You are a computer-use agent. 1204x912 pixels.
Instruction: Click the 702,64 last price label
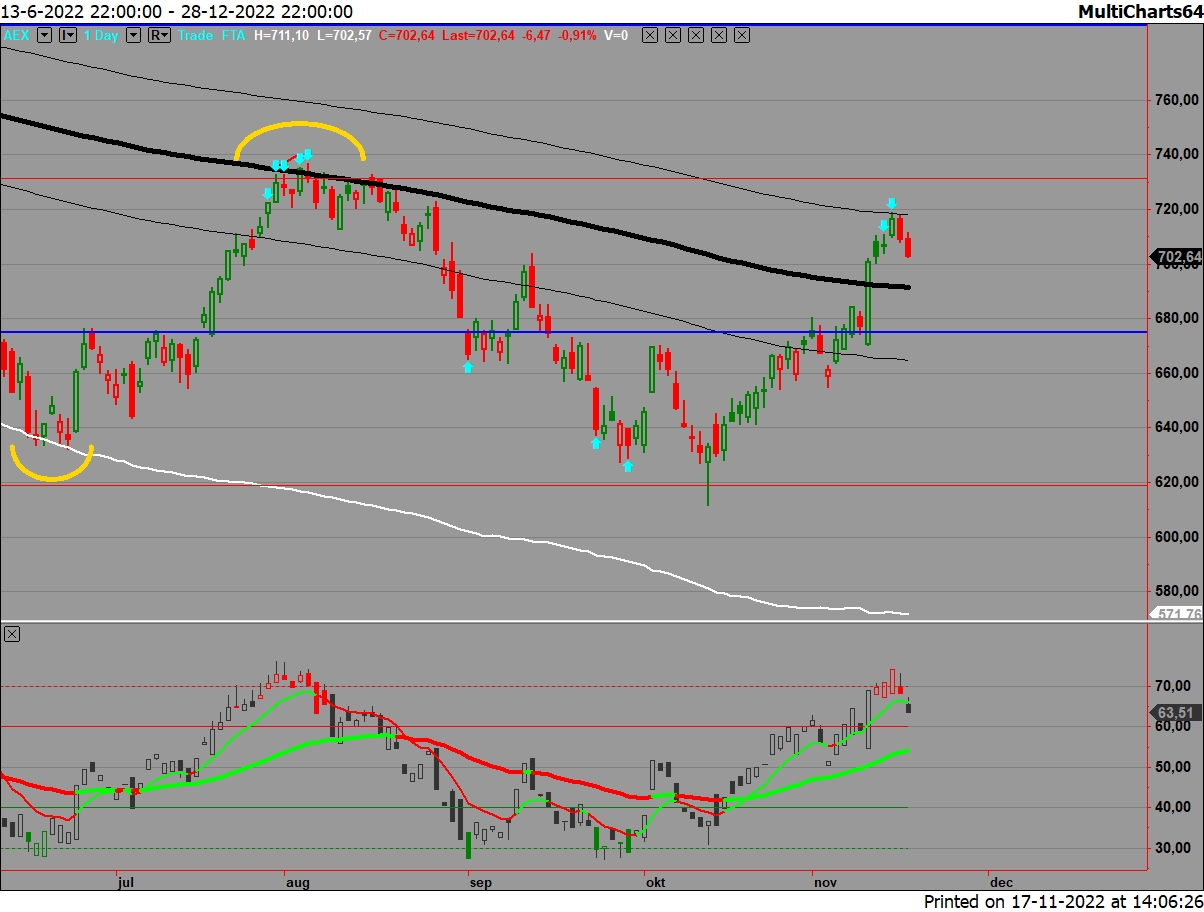[1177, 257]
